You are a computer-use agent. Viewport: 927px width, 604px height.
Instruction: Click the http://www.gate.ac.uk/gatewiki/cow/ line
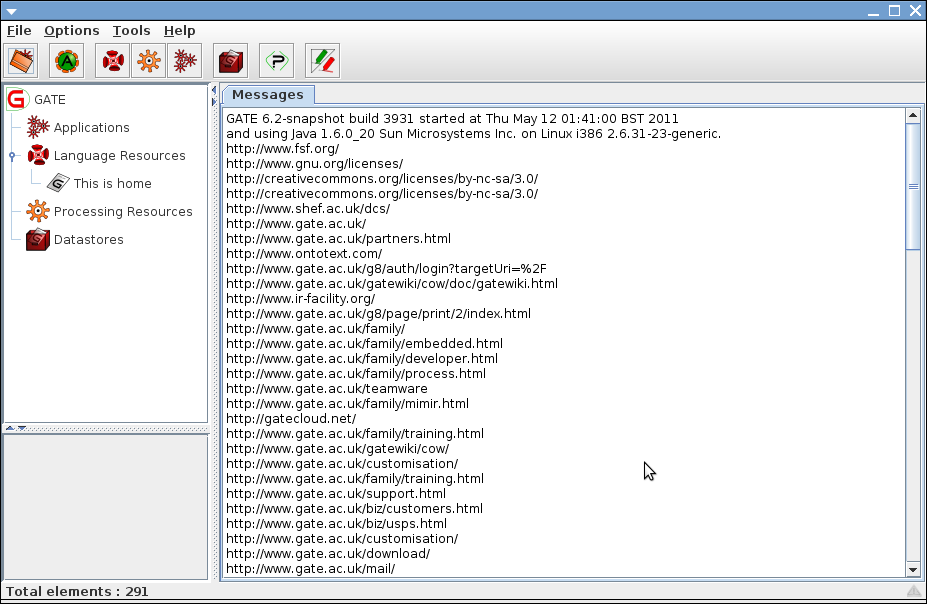point(337,449)
